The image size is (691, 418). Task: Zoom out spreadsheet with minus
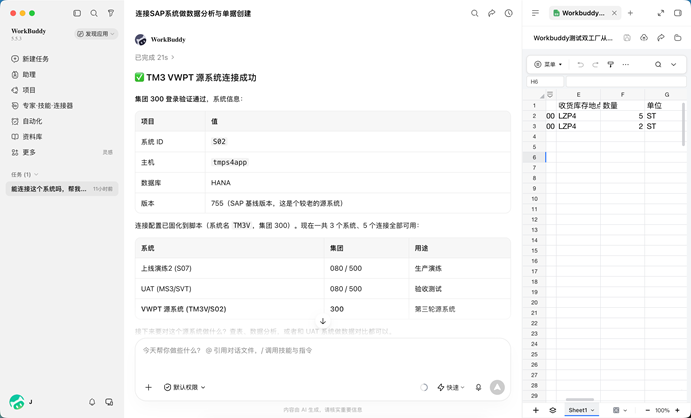pos(647,410)
